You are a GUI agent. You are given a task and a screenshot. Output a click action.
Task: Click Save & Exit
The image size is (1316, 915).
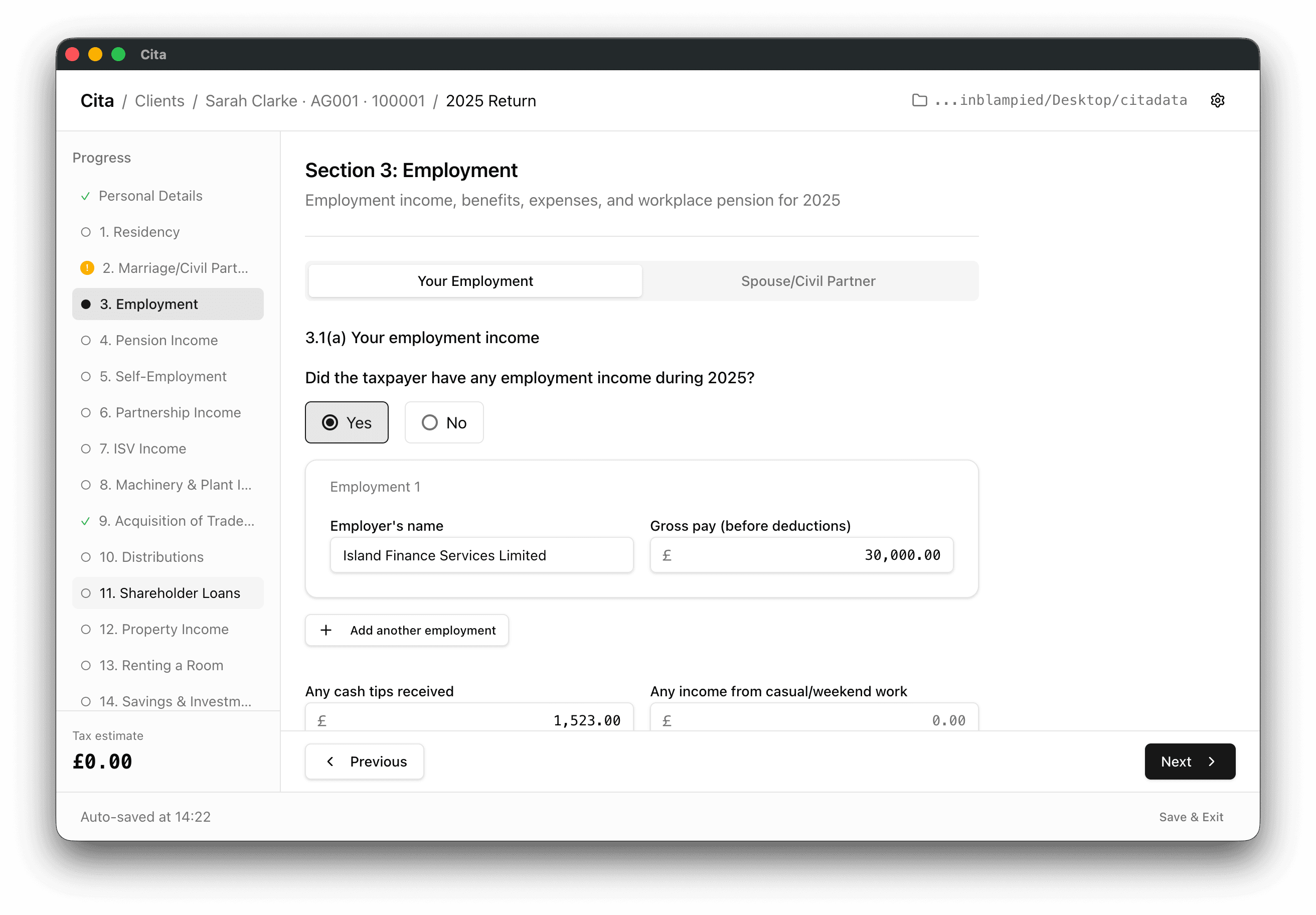tap(1191, 817)
